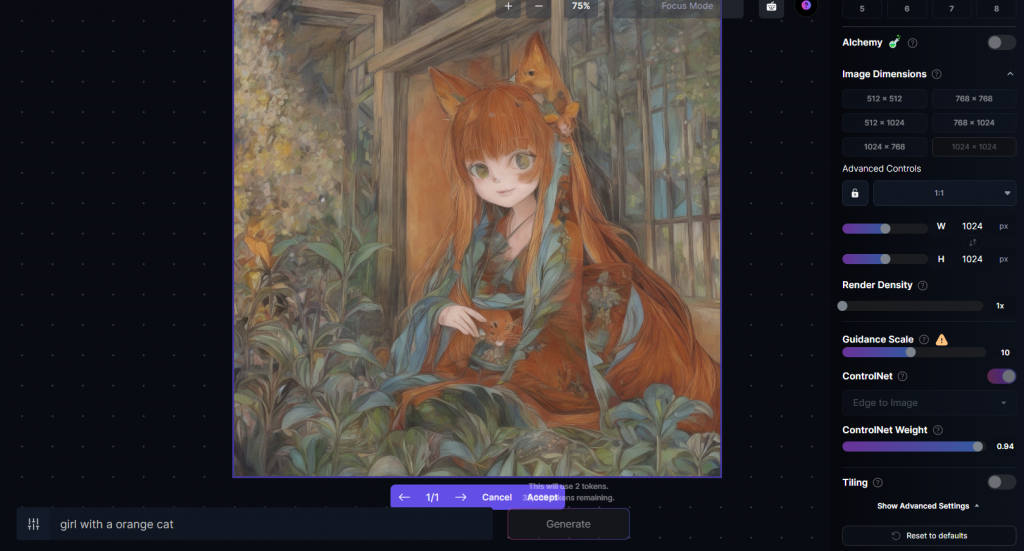
Task: Click the Cancel button
Action: (x=497, y=497)
